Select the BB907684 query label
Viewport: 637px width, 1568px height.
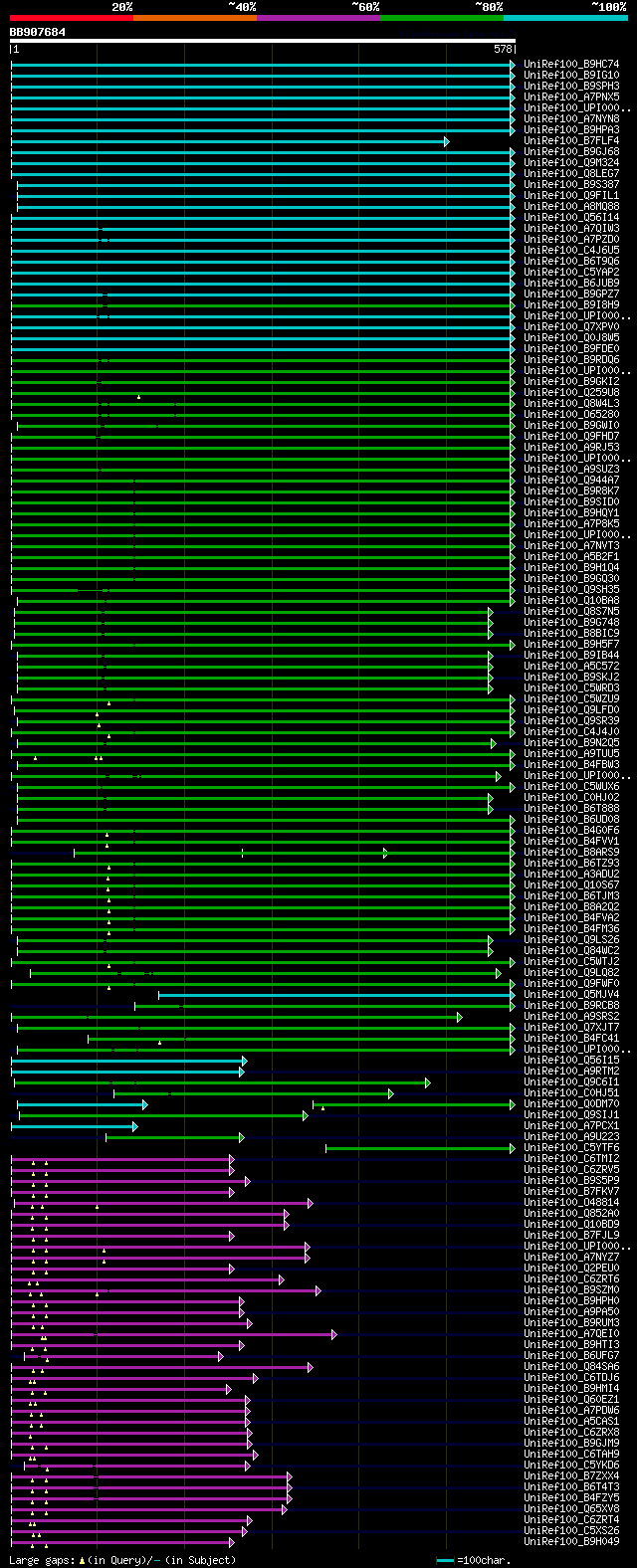click(x=38, y=32)
